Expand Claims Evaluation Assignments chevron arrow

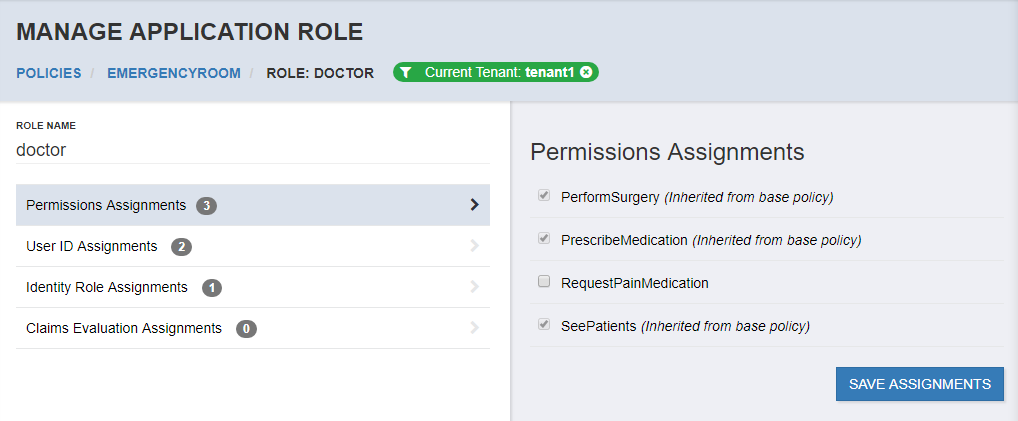[x=475, y=327]
